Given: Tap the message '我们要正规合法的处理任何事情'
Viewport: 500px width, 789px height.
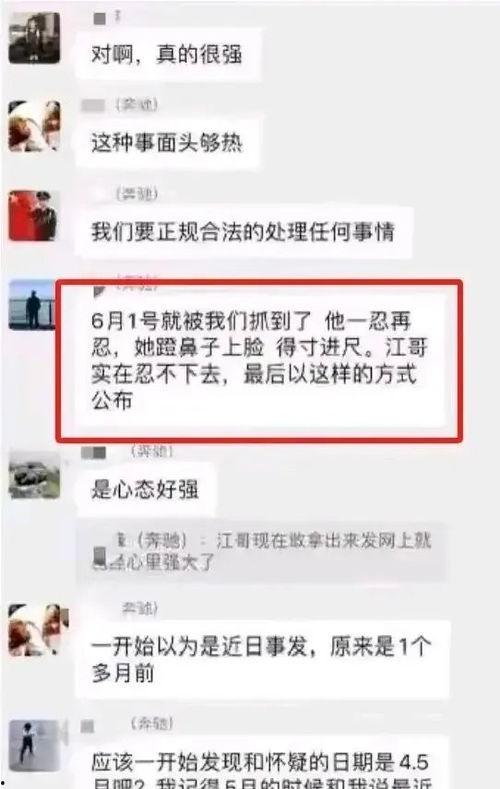Looking at the screenshot, I should (x=244, y=232).
